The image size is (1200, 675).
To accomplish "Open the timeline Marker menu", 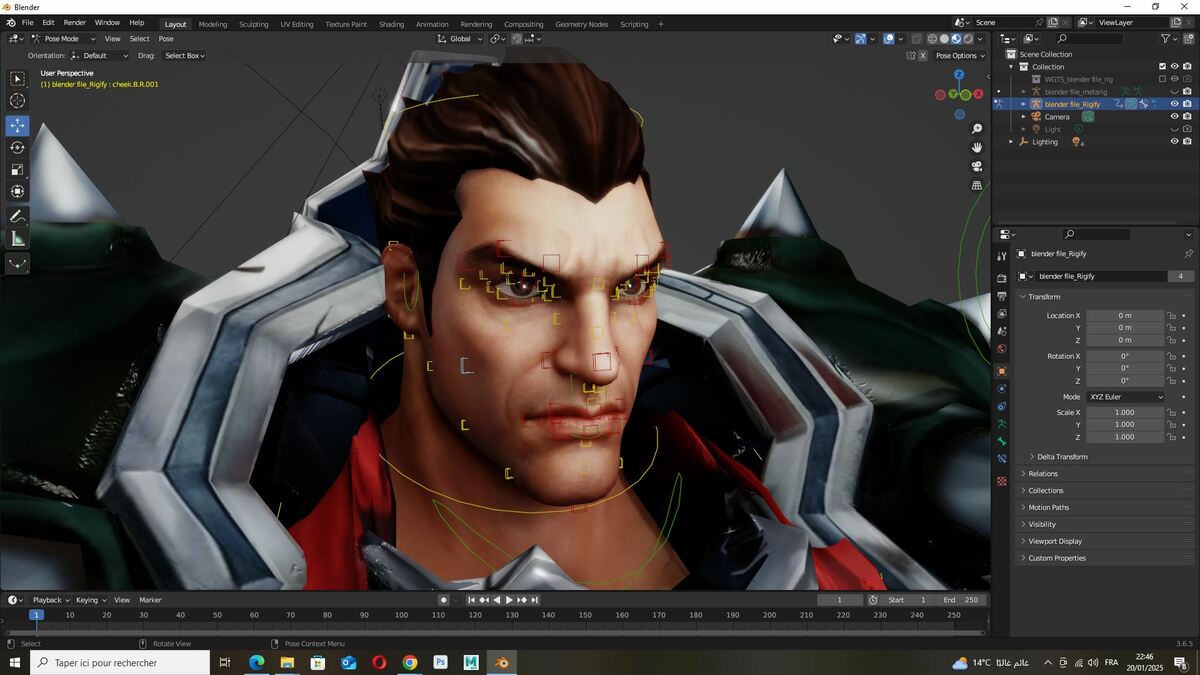I will coord(150,600).
